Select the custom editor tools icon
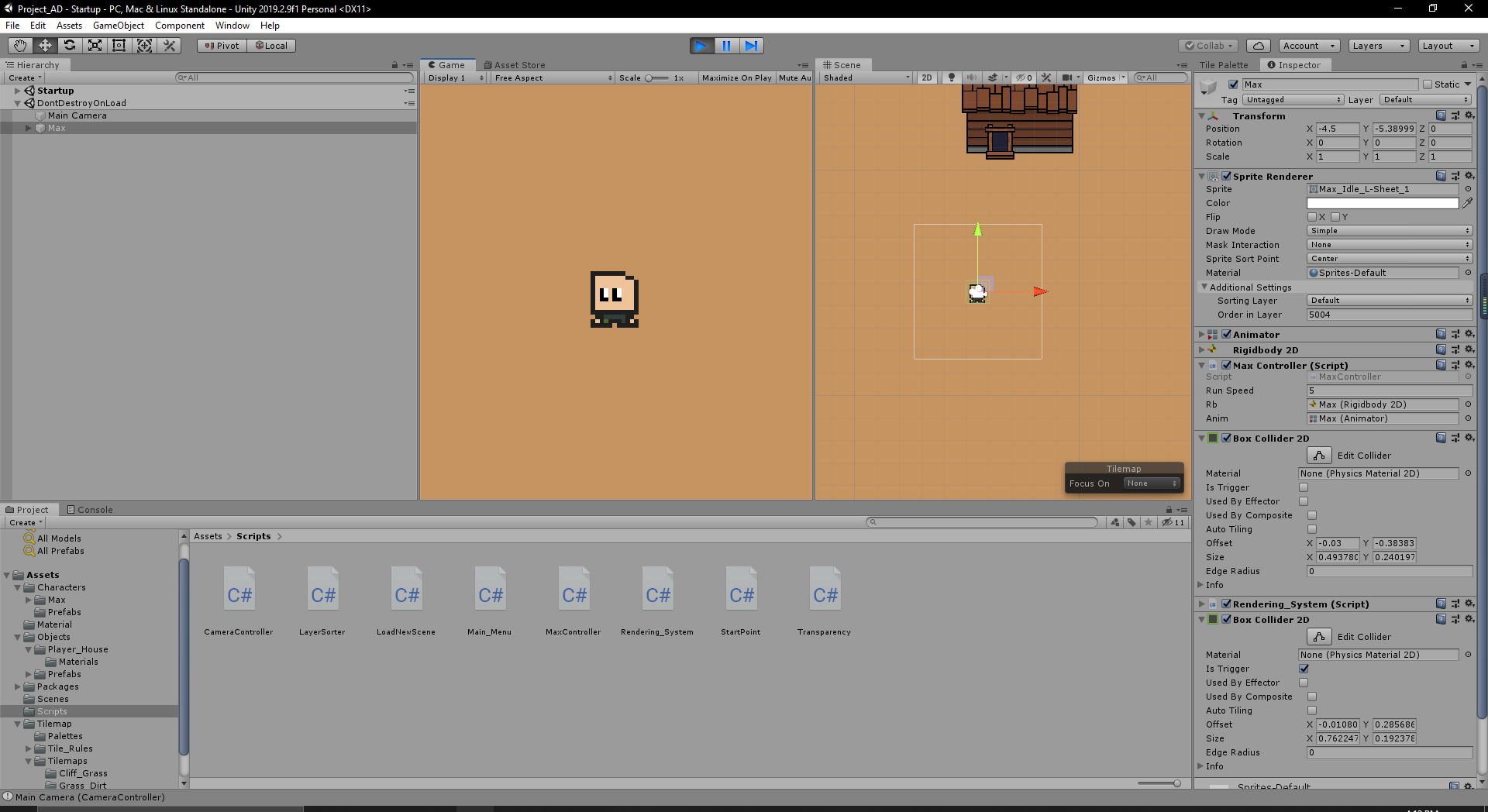This screenshot has width=1488, height=812. point(169,46)
